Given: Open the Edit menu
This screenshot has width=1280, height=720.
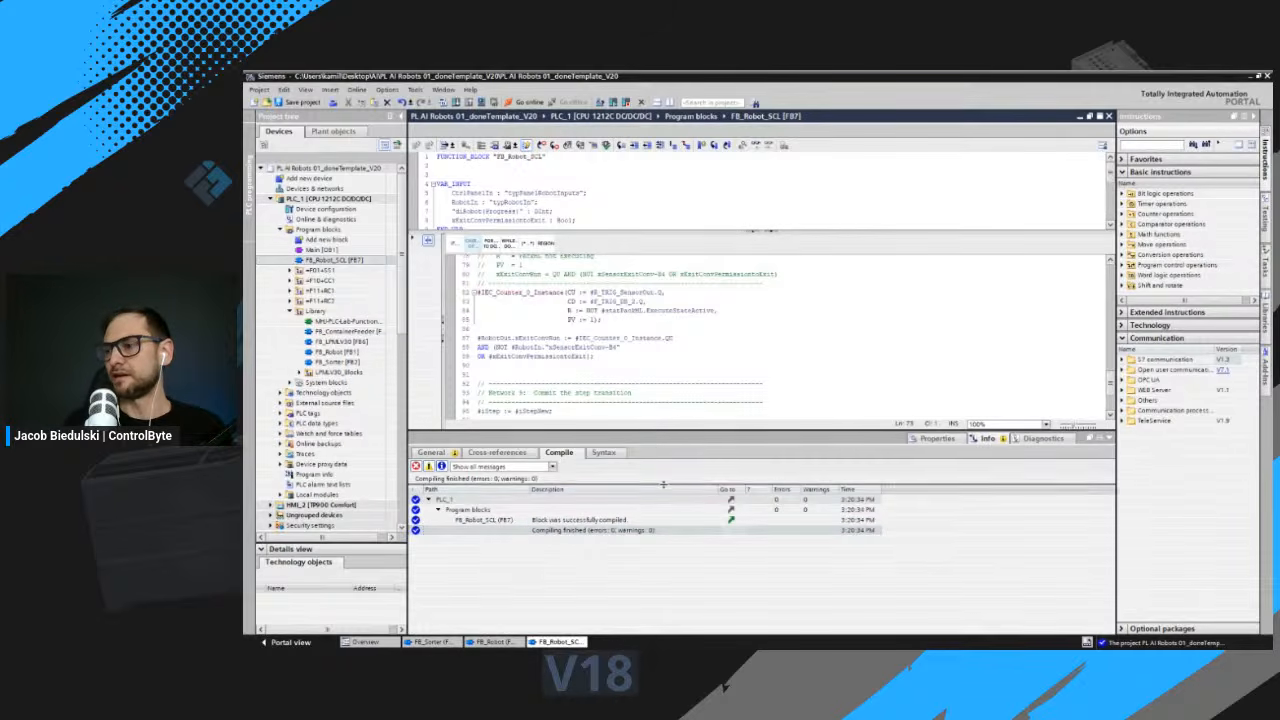Looking at the screenshot, I should (x=284, y=90).
